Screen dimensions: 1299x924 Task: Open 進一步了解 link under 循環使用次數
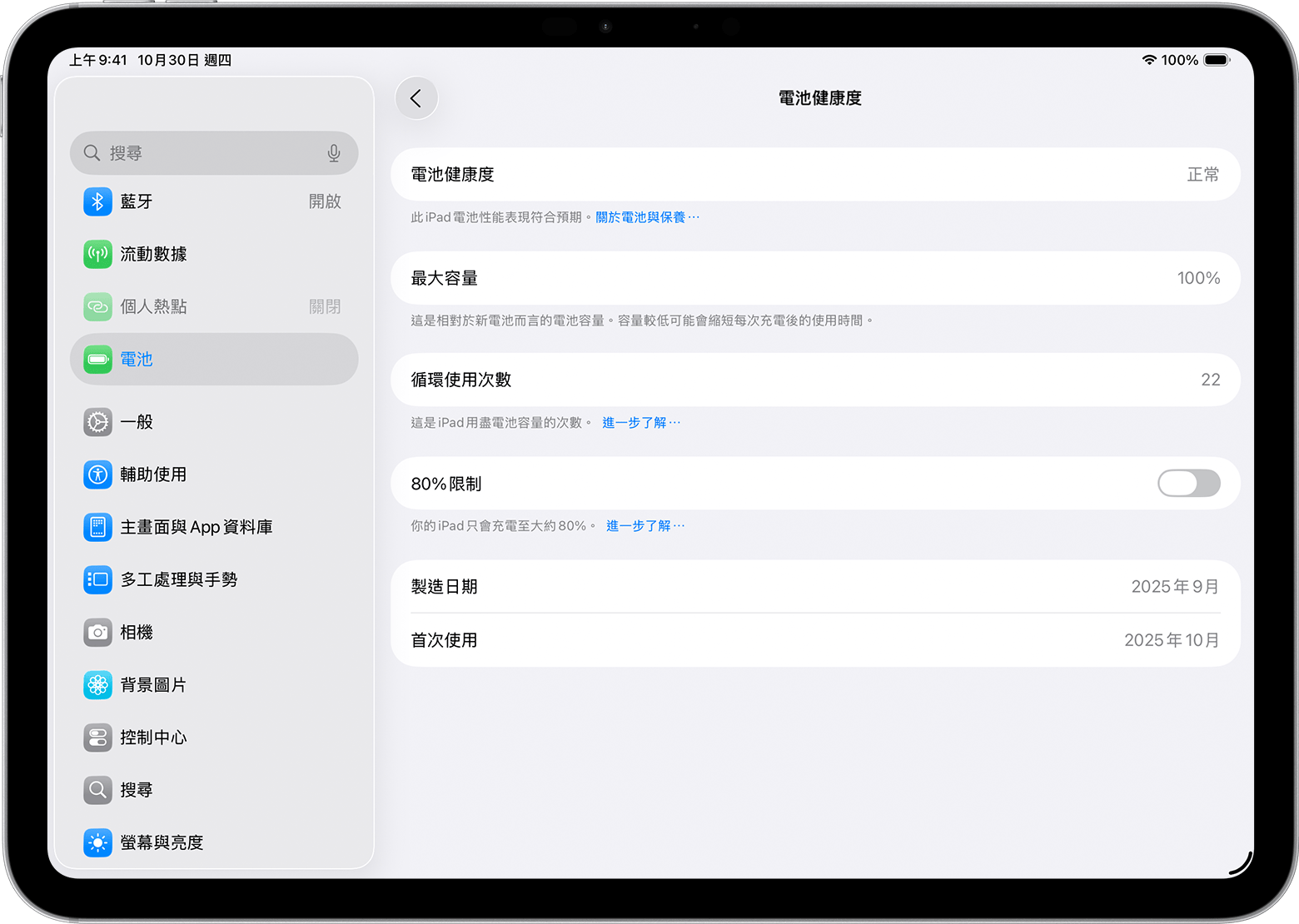tap(641, 423)
